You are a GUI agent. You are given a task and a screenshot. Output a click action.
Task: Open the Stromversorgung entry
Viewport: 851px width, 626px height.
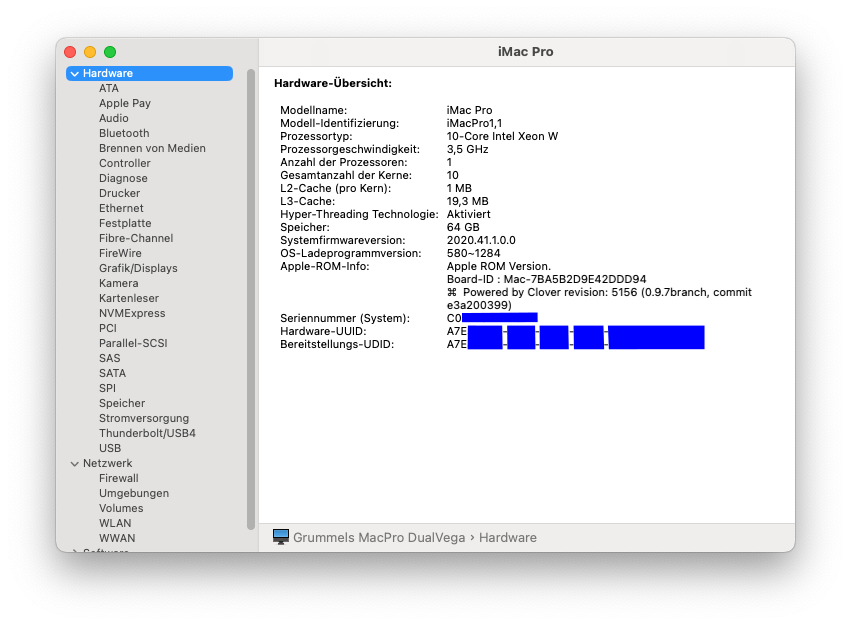click(x=144, y=419)
